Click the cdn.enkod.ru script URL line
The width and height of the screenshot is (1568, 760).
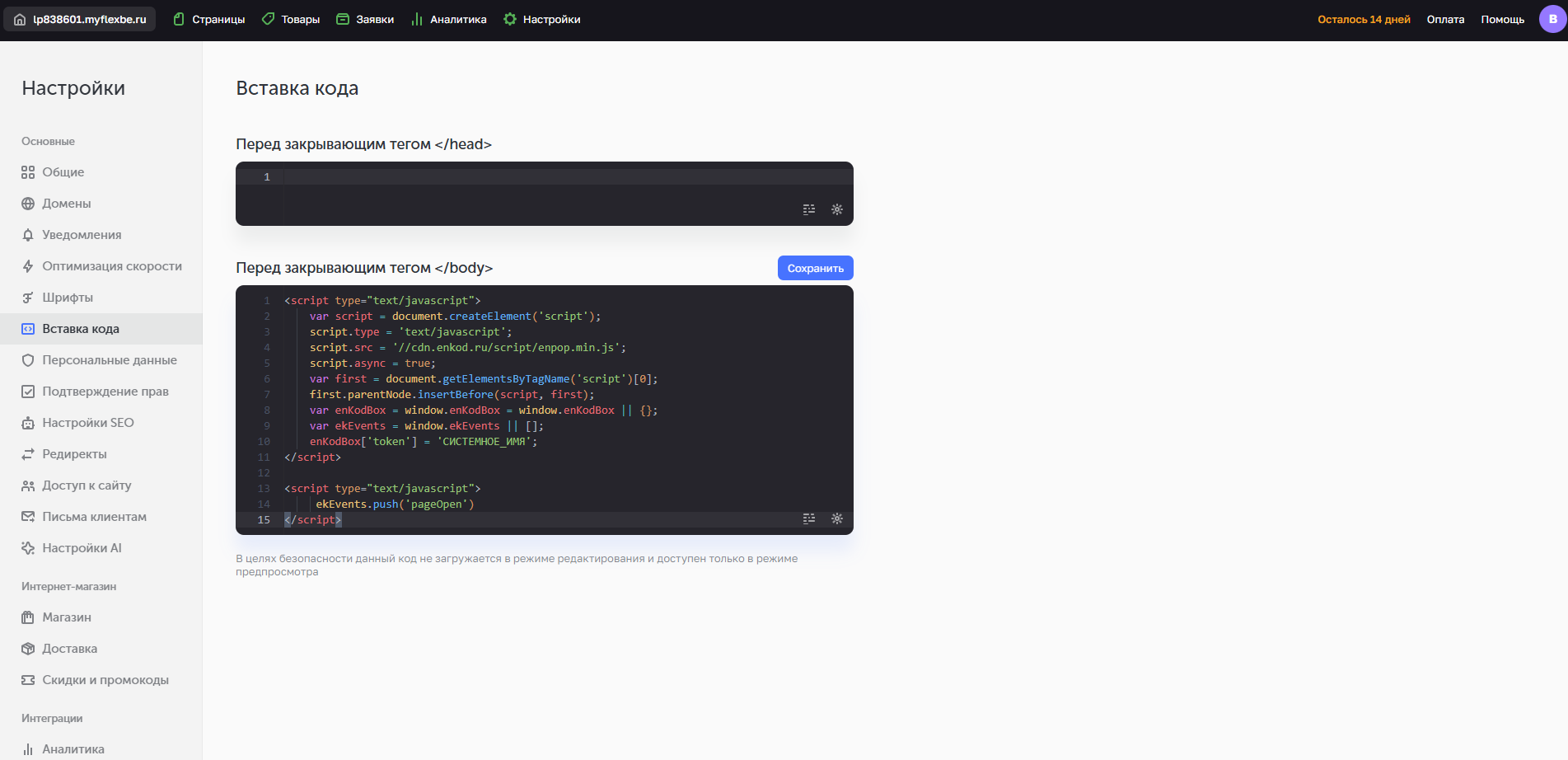click(468, 348)
